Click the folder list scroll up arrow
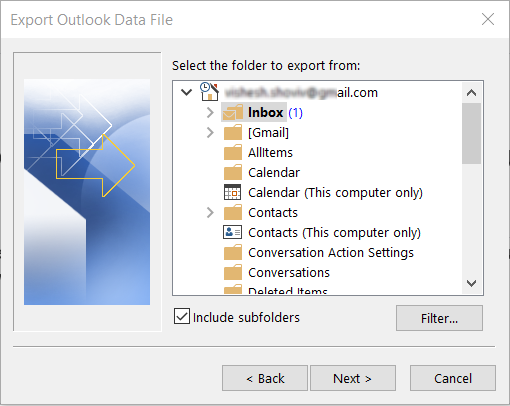 471,93
